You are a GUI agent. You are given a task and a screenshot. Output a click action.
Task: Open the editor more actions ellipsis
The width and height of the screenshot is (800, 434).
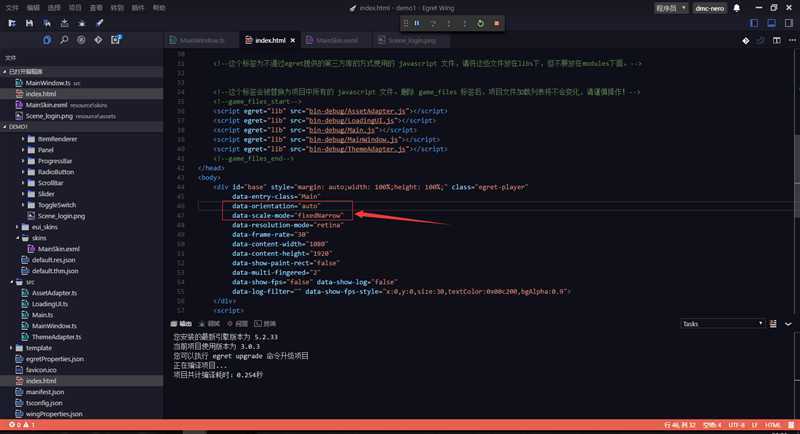click(792, 40)
